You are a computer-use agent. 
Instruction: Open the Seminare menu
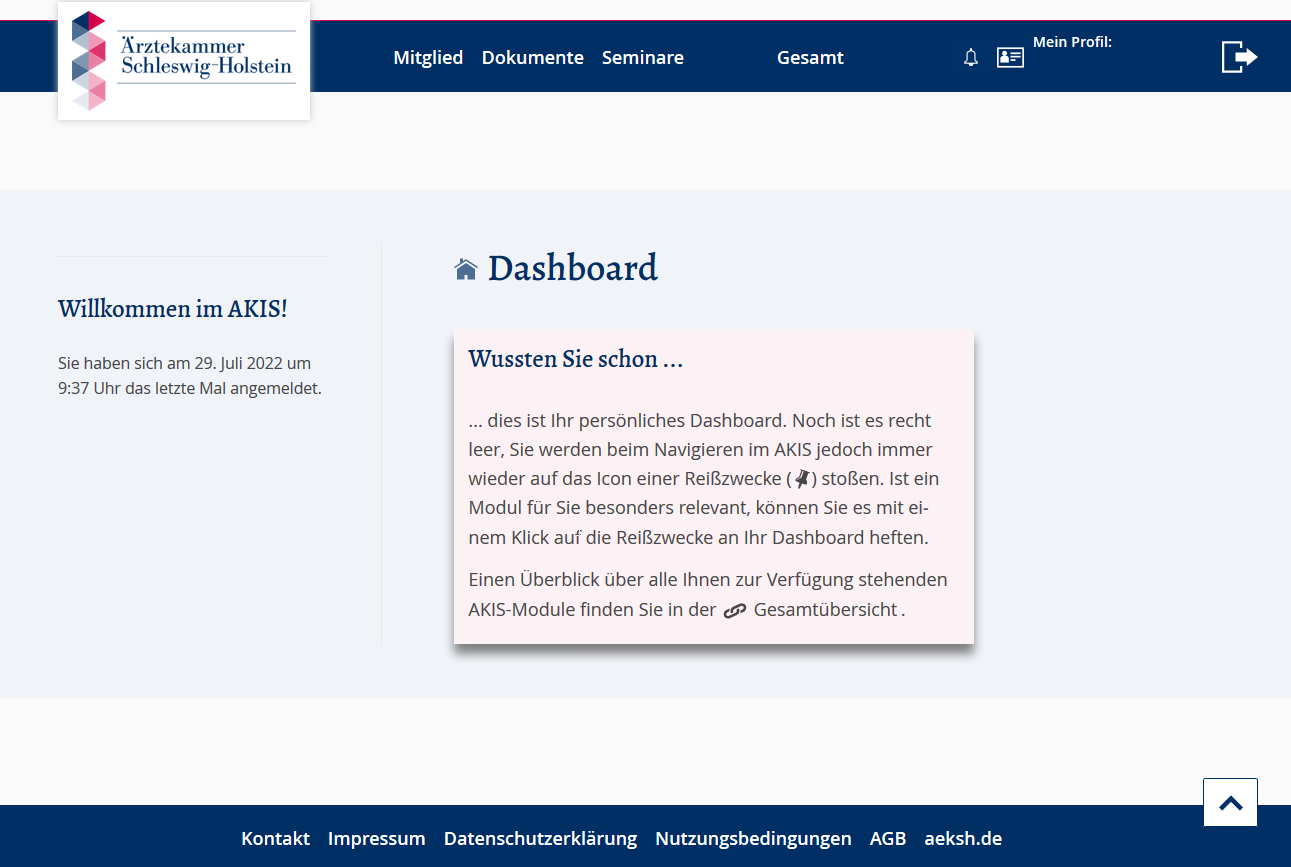click(642, 57)
